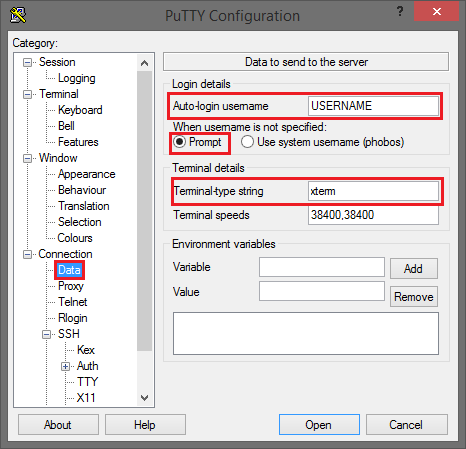Click the Terminal-type string field
Viewport: 466px width, 449px height.
(x=373, y=191)
